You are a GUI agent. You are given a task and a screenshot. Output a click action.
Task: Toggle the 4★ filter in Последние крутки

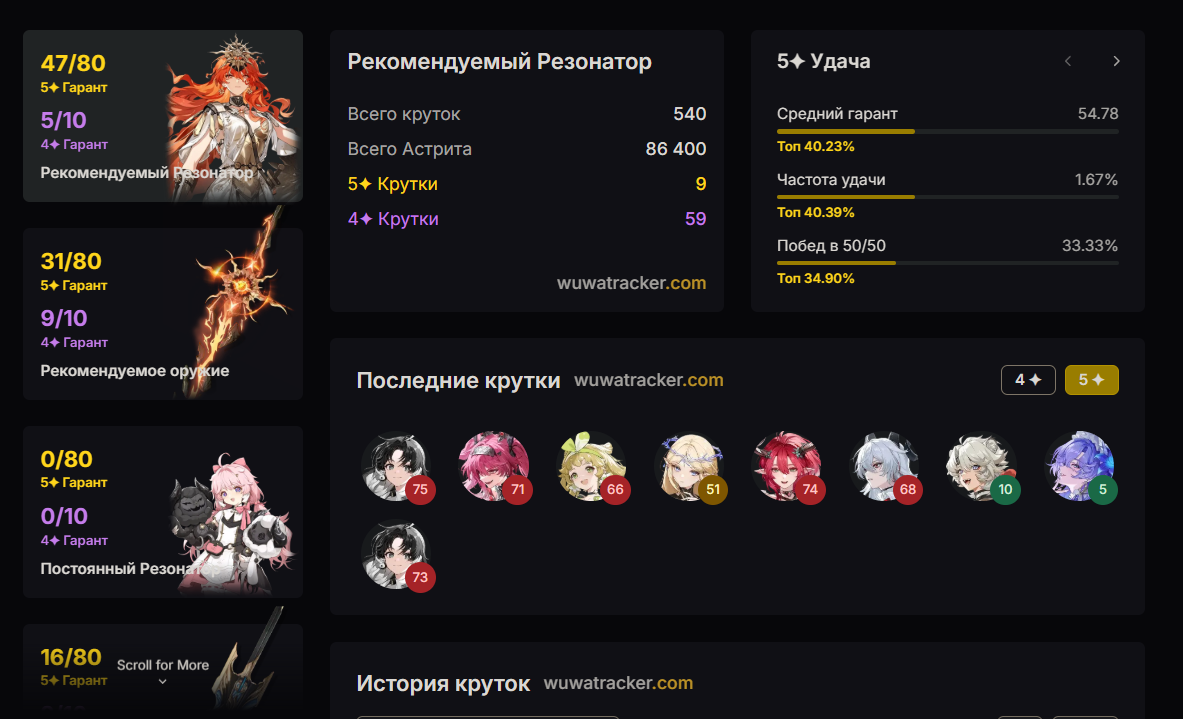click(x=1028, y=379)
